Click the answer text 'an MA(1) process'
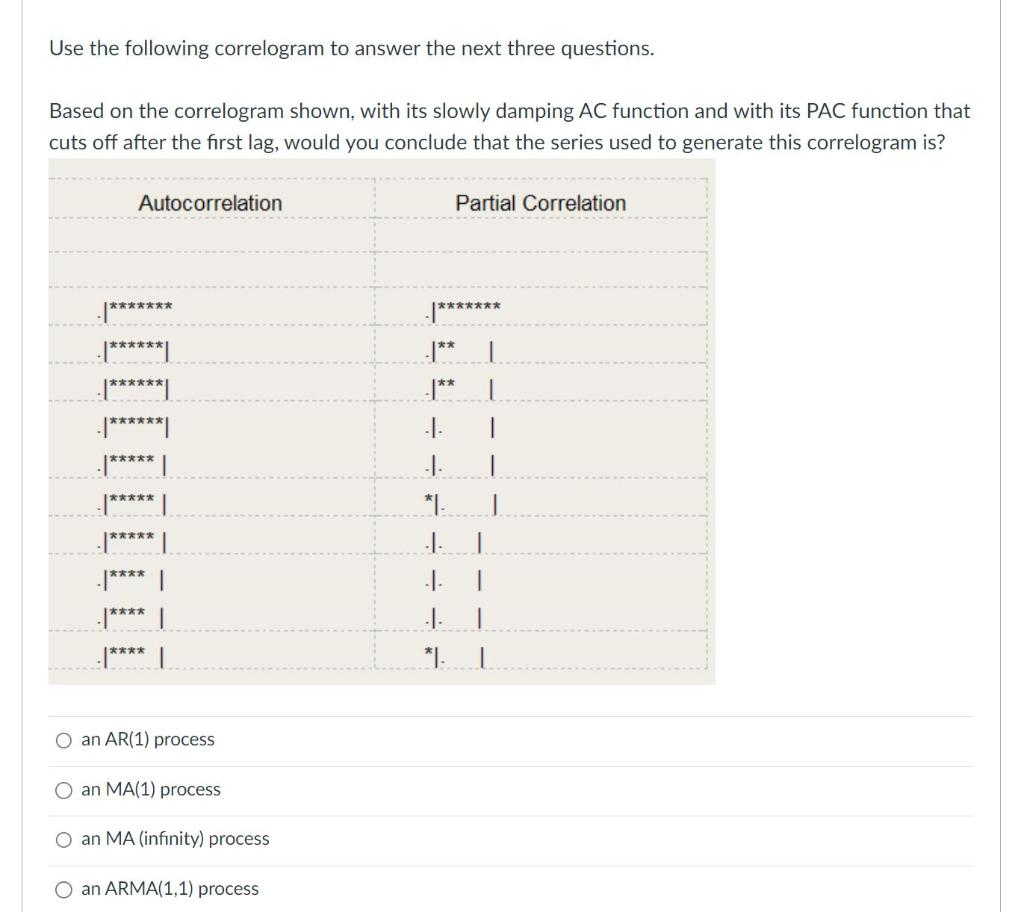Image resolution: width=1024 pixels, height=912 pixels. pos(151,790)
